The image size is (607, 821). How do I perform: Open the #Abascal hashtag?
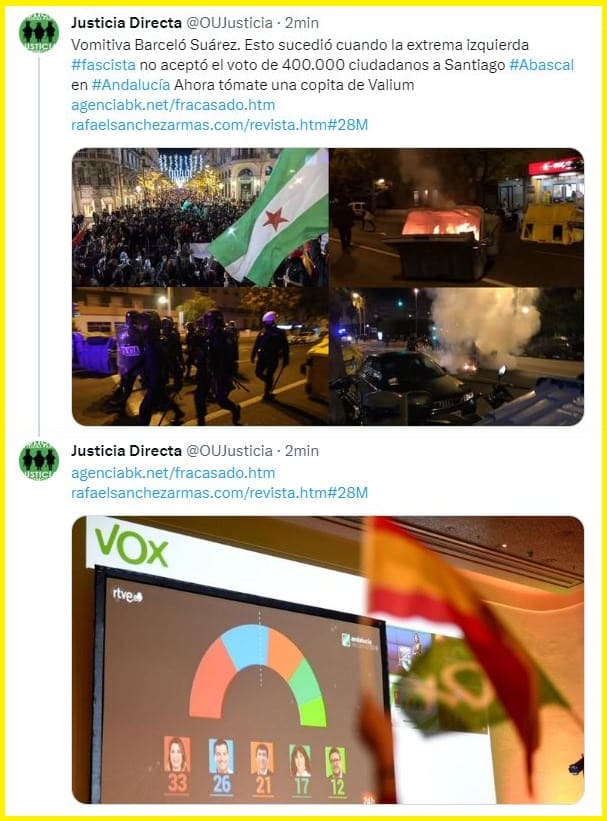point(541,65)
